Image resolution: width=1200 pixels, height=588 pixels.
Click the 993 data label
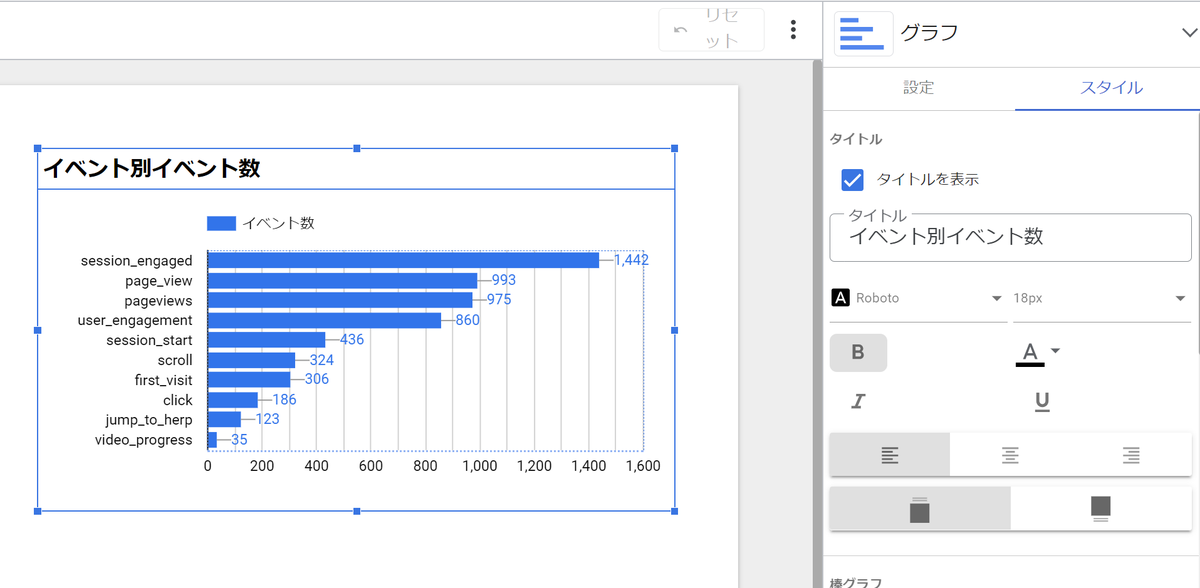(503, 280)
